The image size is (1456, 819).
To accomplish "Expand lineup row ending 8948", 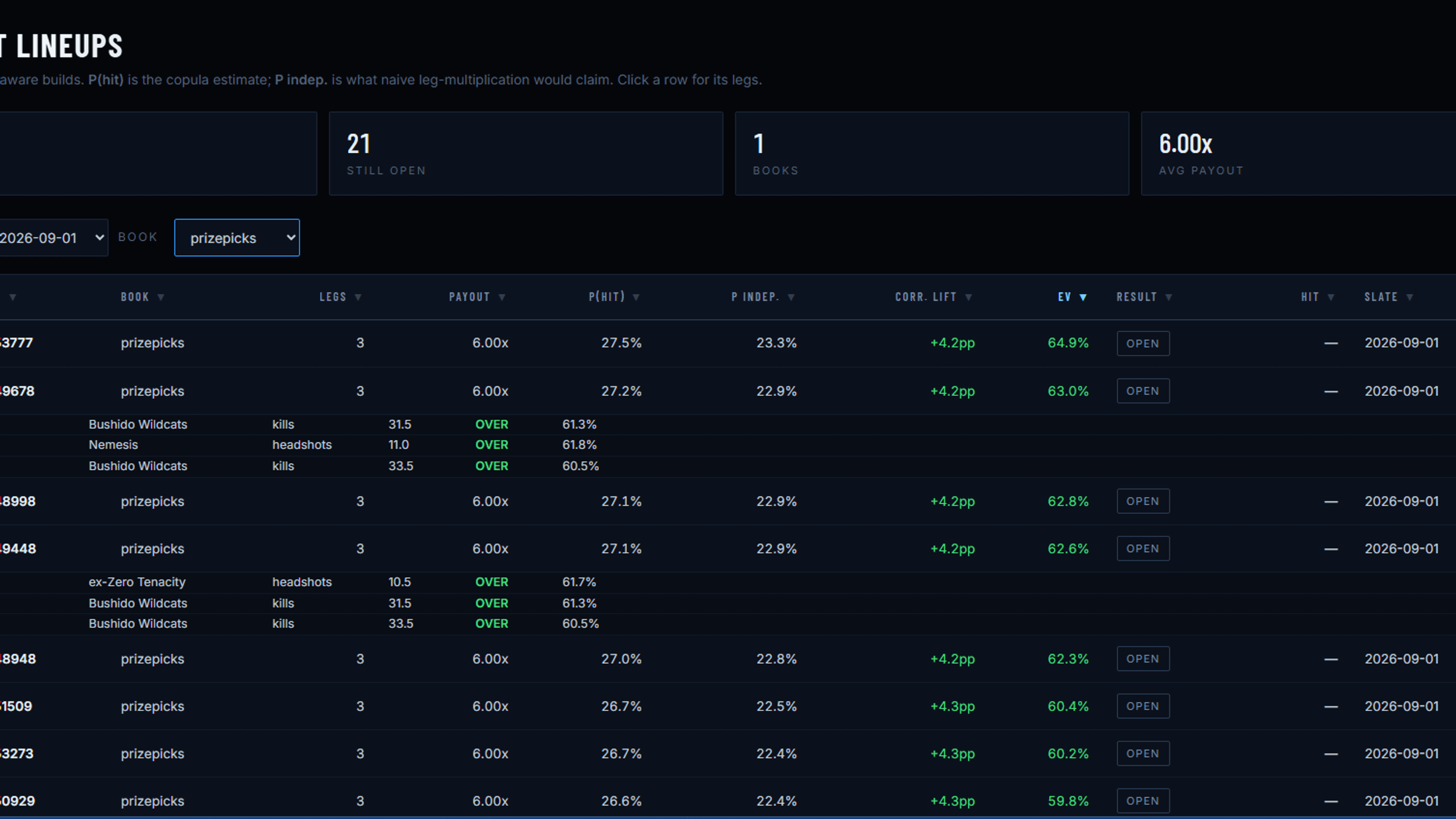I will [728, 659].
